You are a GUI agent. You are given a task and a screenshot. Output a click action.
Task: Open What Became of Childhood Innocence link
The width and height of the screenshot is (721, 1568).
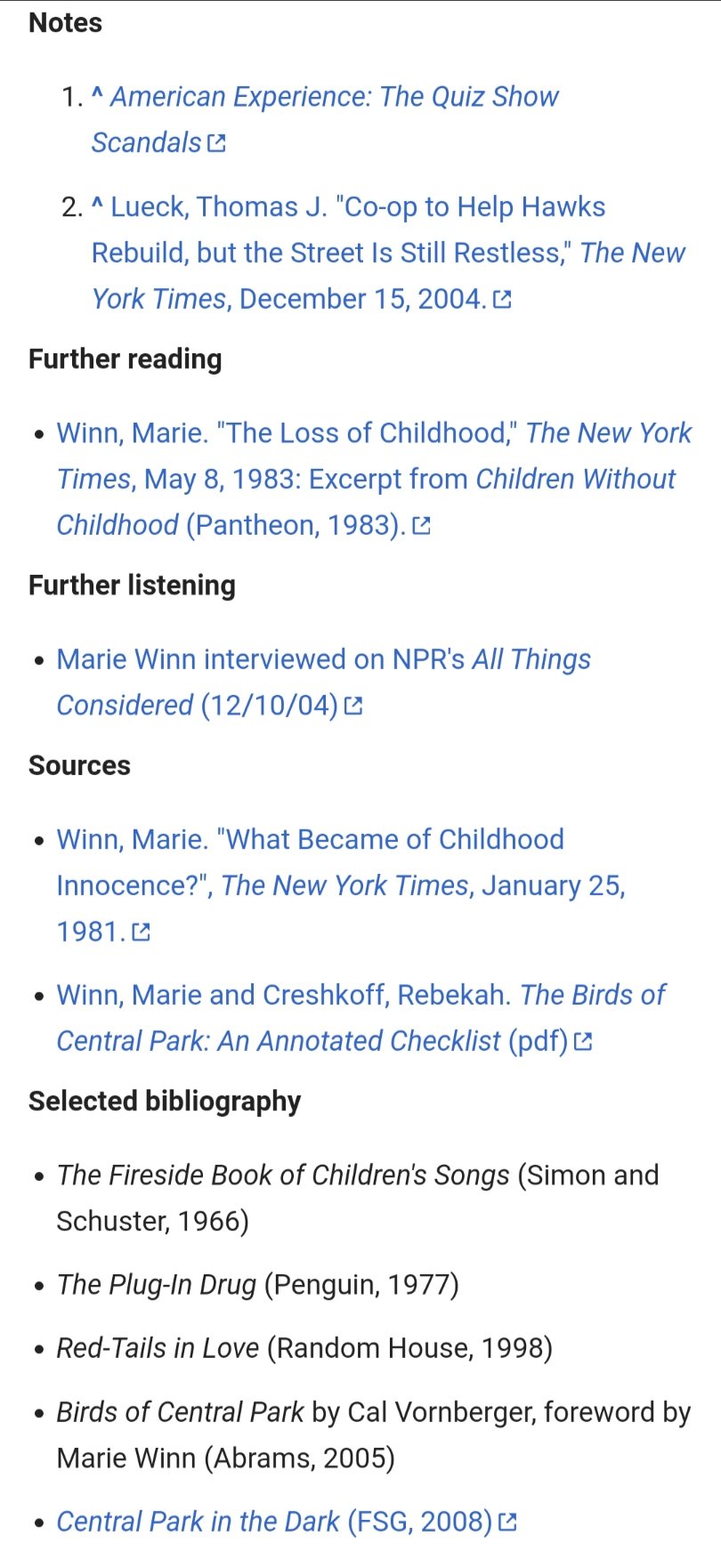(x=341, y=885)
